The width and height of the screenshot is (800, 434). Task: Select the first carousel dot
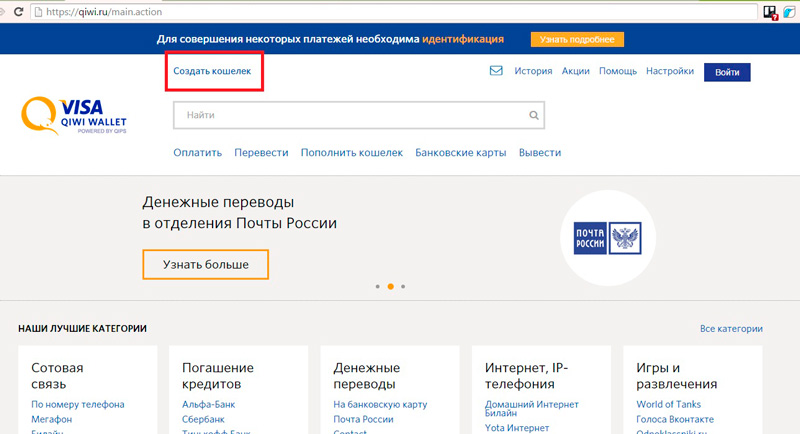coord(378,287)
